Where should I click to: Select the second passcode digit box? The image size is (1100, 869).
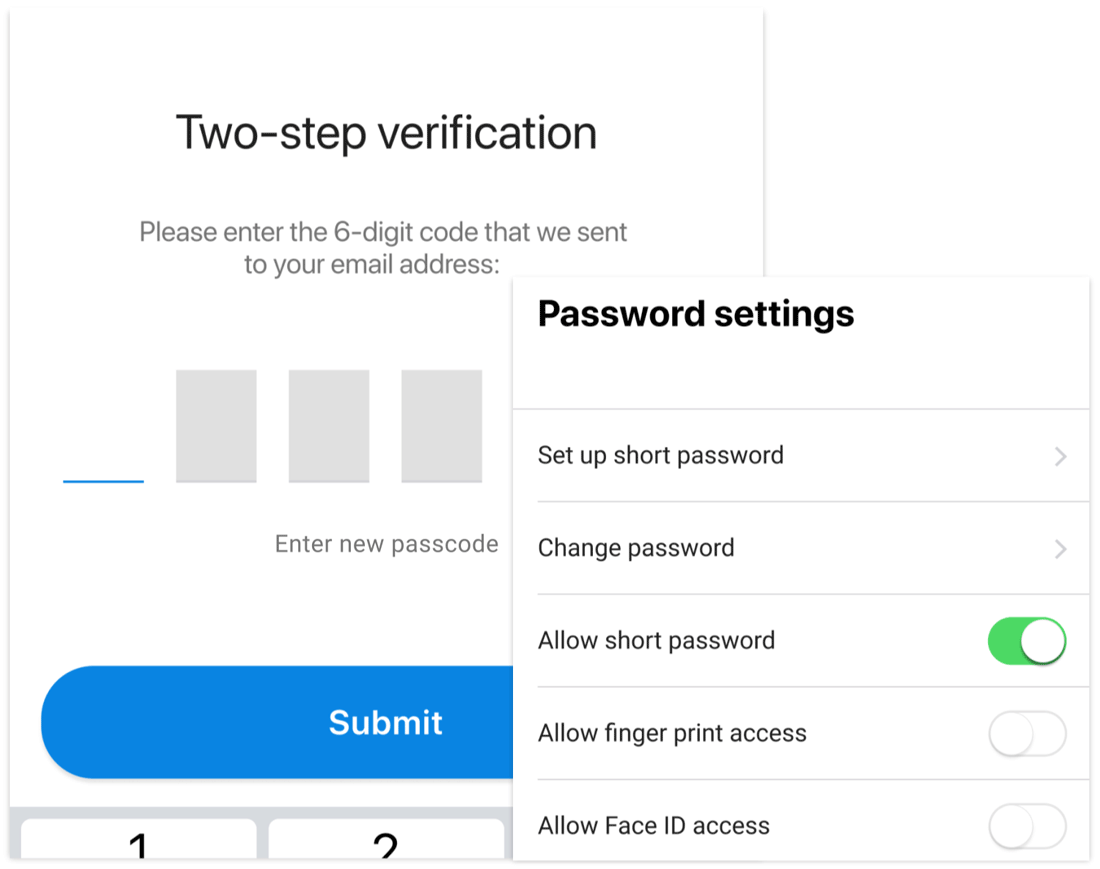(x=216, y=426)
